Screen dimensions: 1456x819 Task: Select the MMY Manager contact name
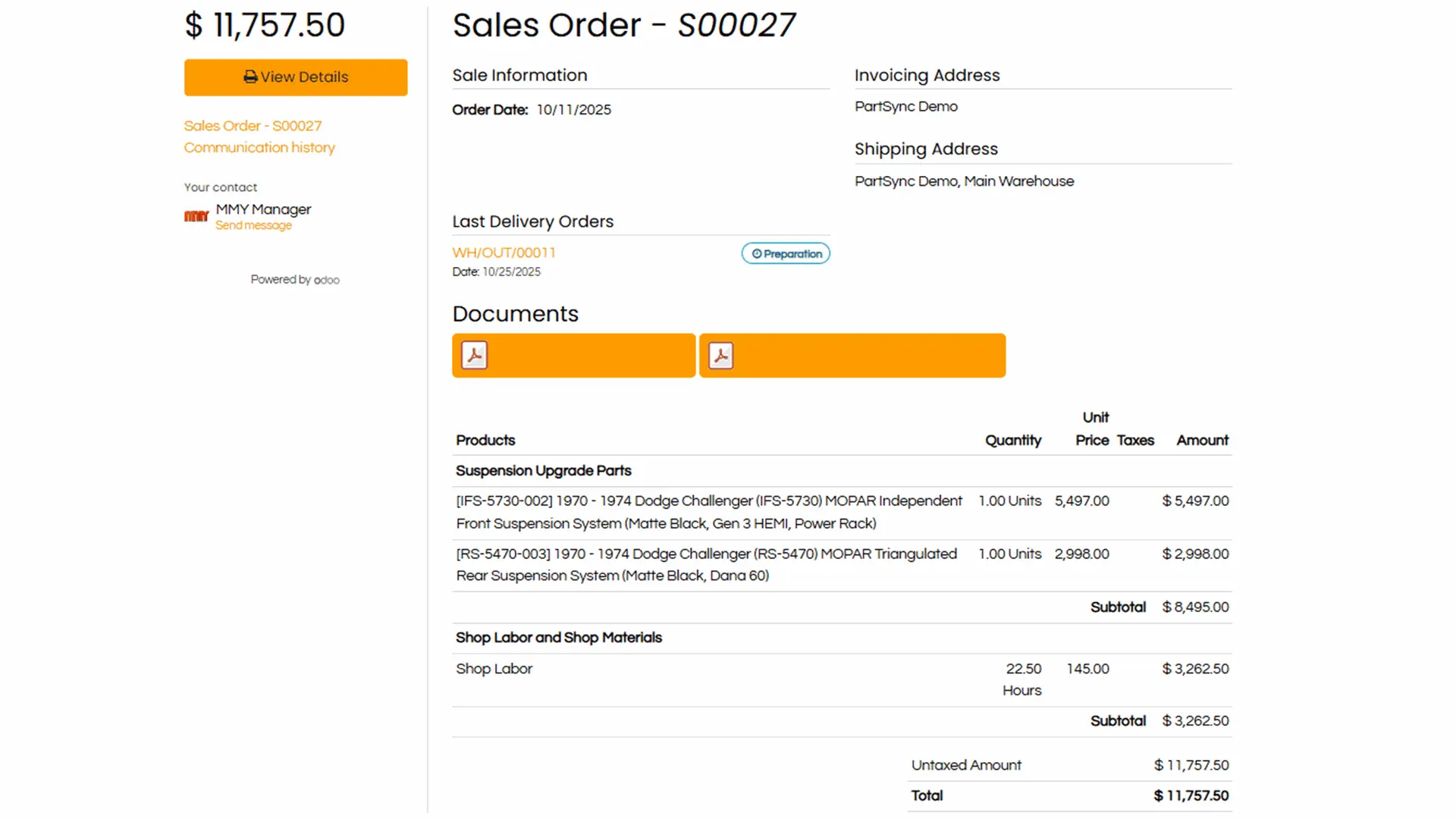pyautogui.click(x=263, y=209)
